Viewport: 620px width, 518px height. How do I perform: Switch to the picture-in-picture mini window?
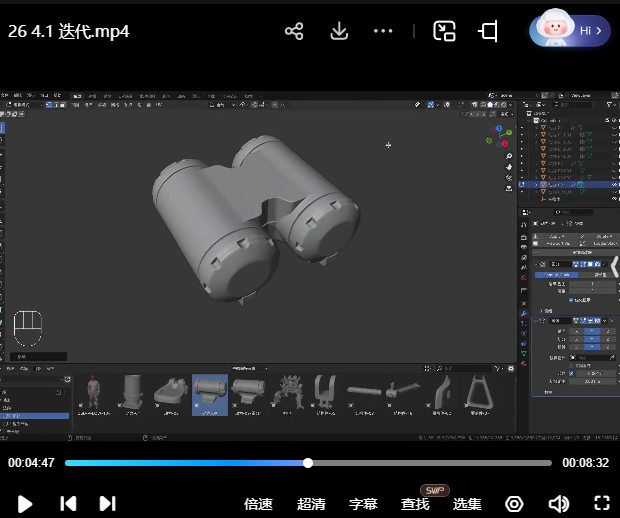click(444, 31)
